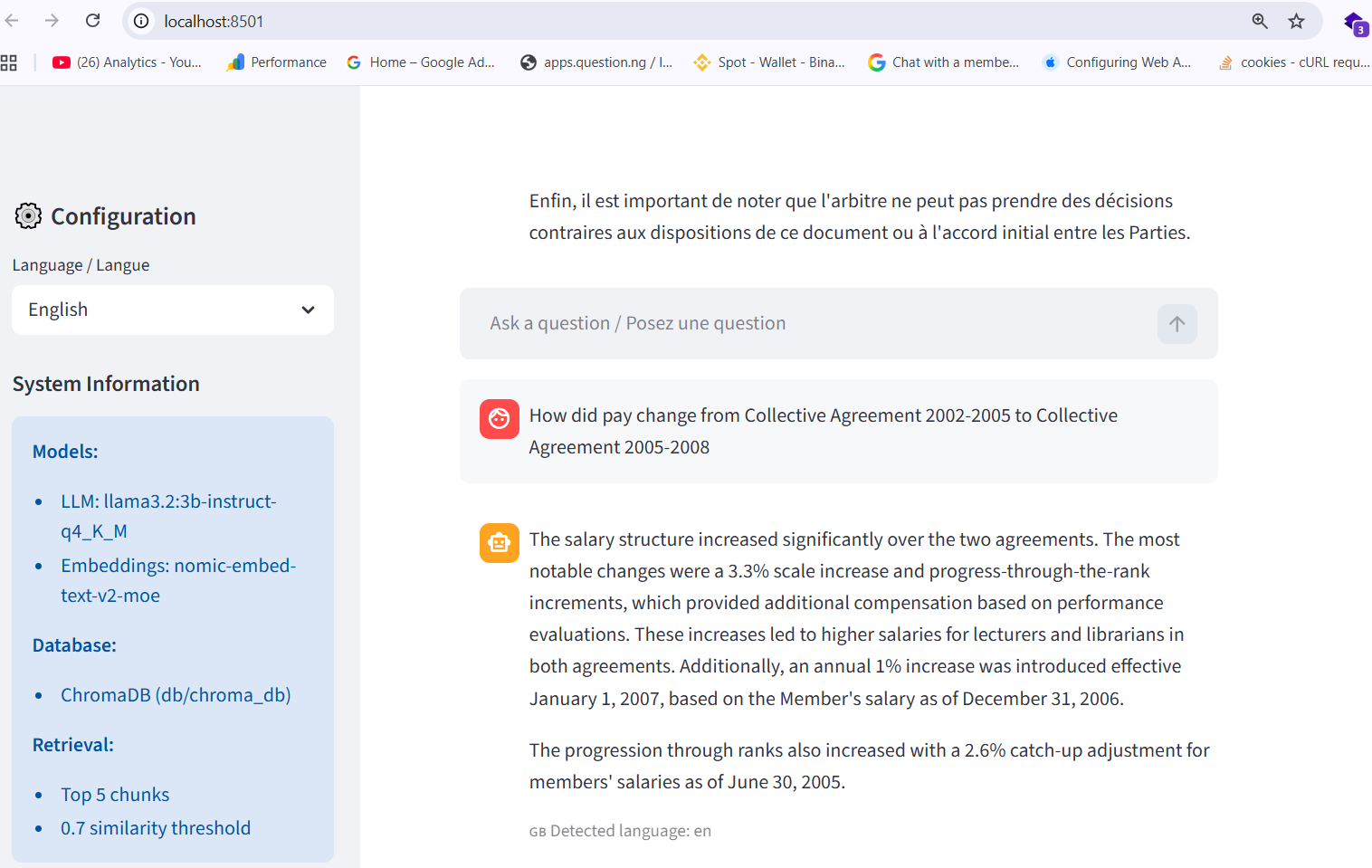Click the orange assistant robot avatar icon
1372x868 pixels.
coord(500,543)
